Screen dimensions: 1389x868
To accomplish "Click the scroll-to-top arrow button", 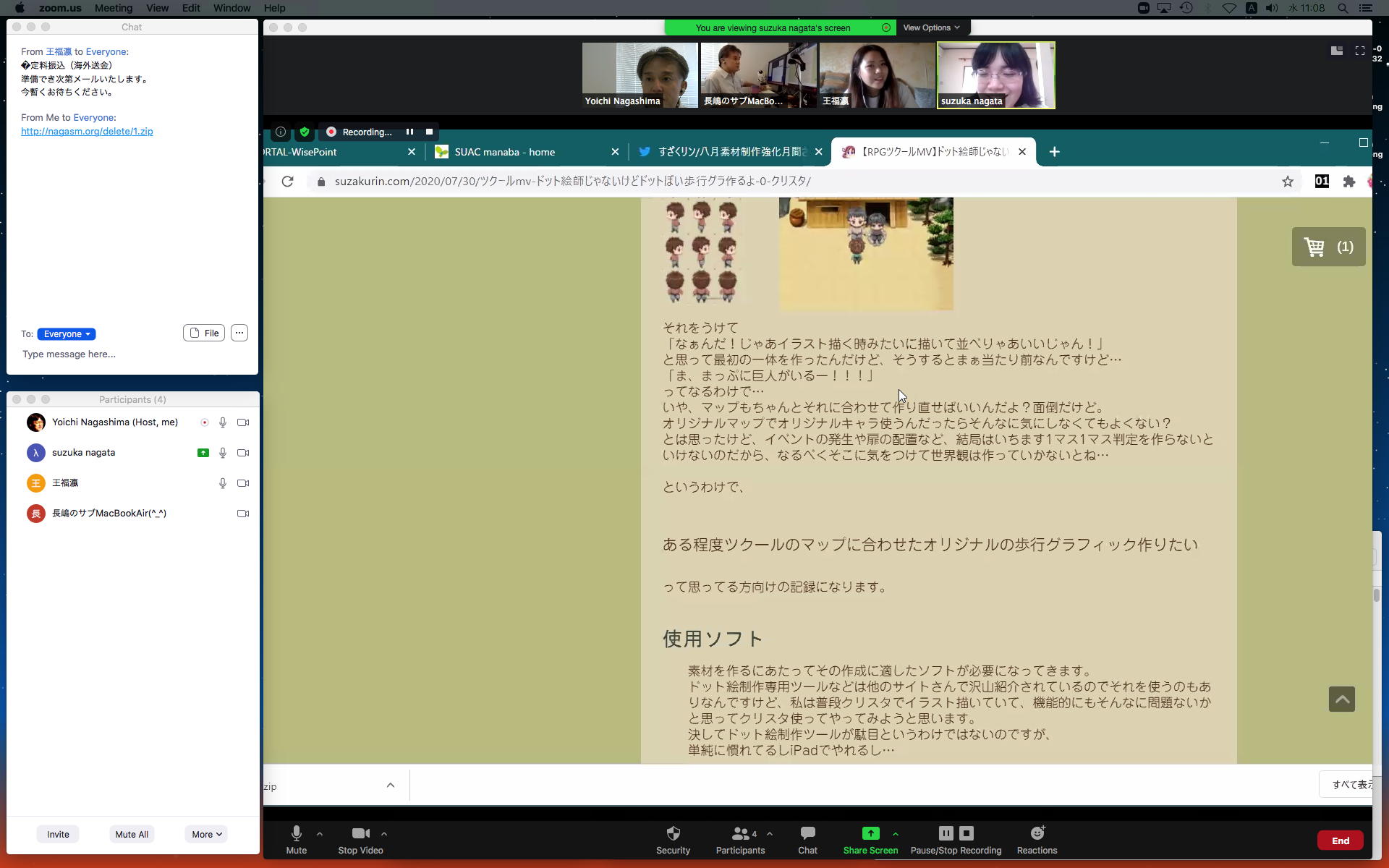I will click(1341, 699).
